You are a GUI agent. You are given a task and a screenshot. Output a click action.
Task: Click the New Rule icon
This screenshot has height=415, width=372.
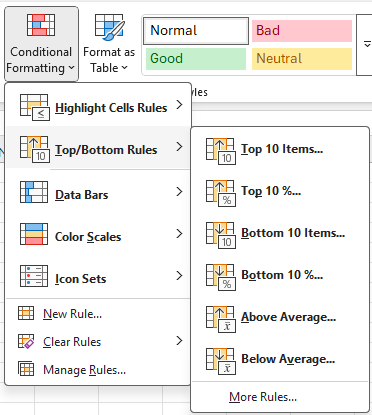pos(26,313)
